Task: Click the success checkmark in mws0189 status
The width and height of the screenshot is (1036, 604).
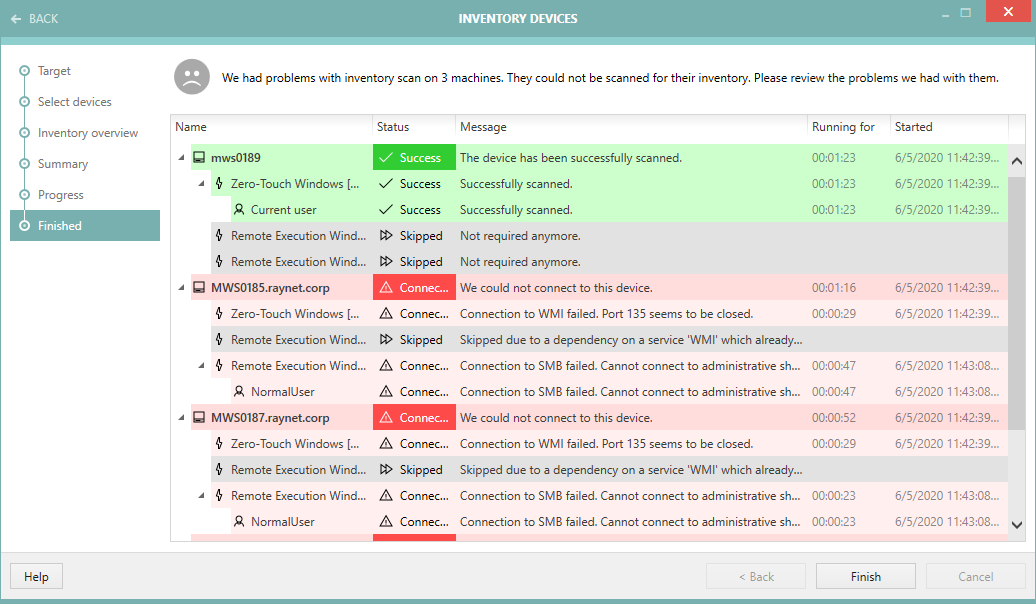Action: pyautogui.click(x=386, y=158)
